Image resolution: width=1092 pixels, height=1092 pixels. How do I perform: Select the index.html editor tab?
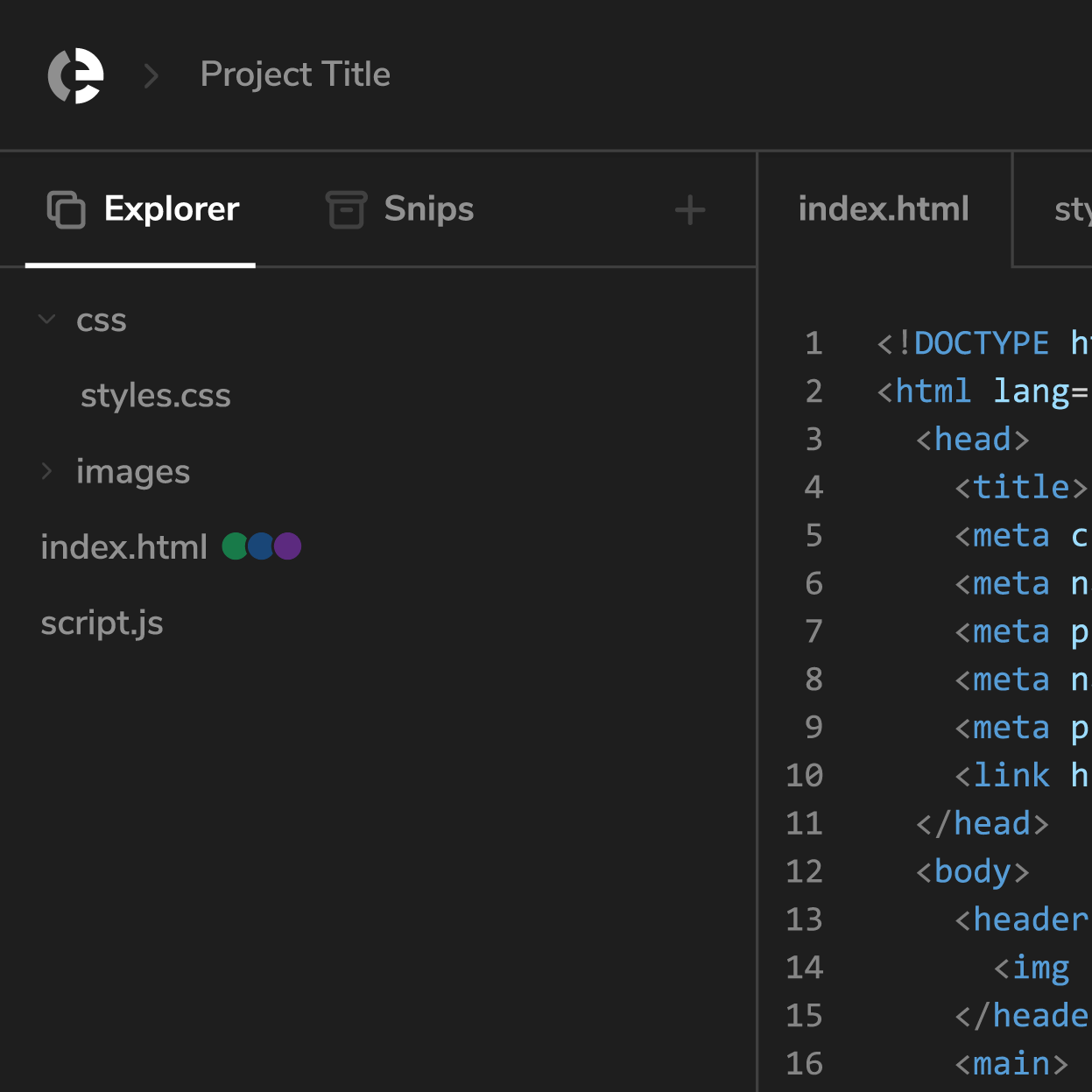[x=884, y=209]
